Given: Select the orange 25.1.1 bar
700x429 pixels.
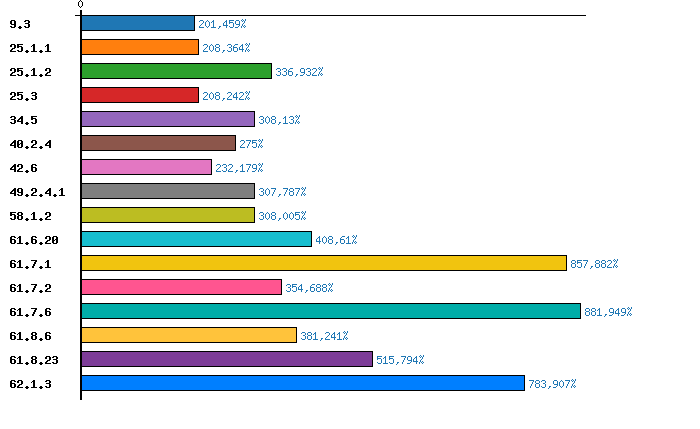Looking at the screenshot, I should point(139,47).
